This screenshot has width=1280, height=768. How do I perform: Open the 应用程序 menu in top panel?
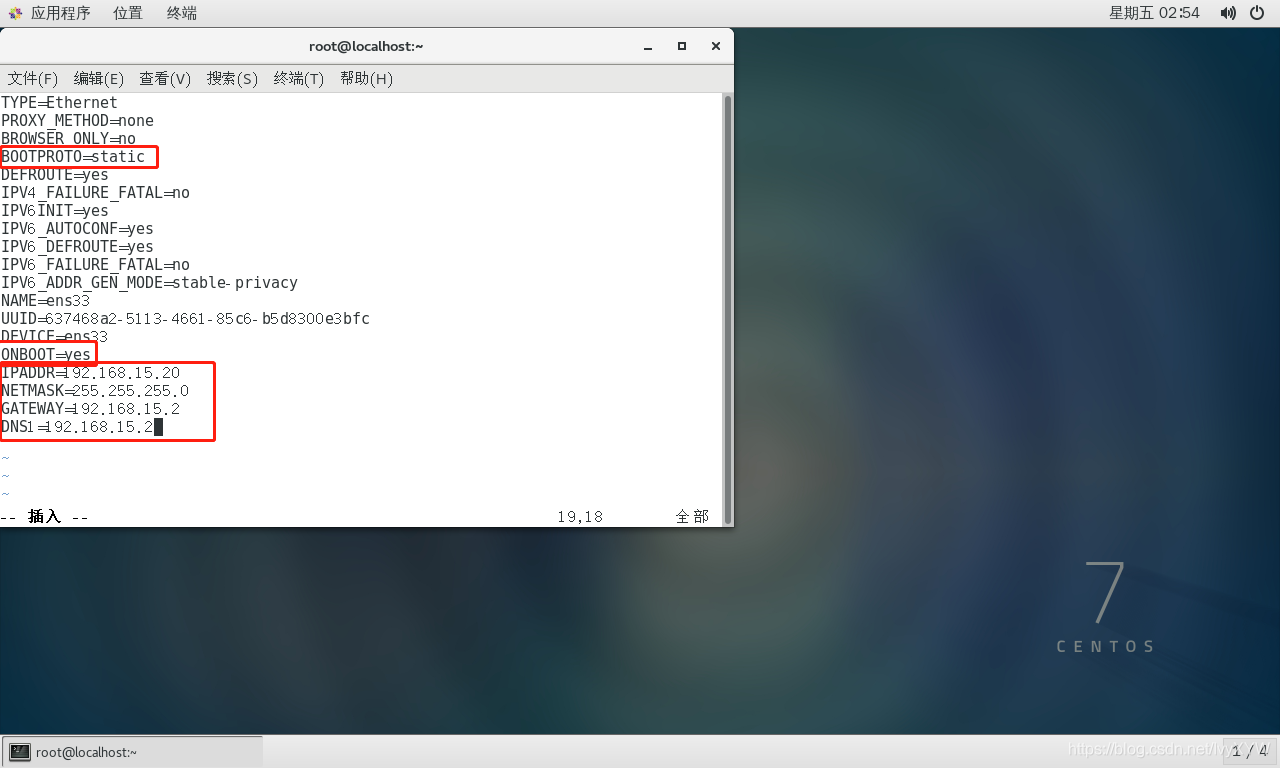coord(60,13)
